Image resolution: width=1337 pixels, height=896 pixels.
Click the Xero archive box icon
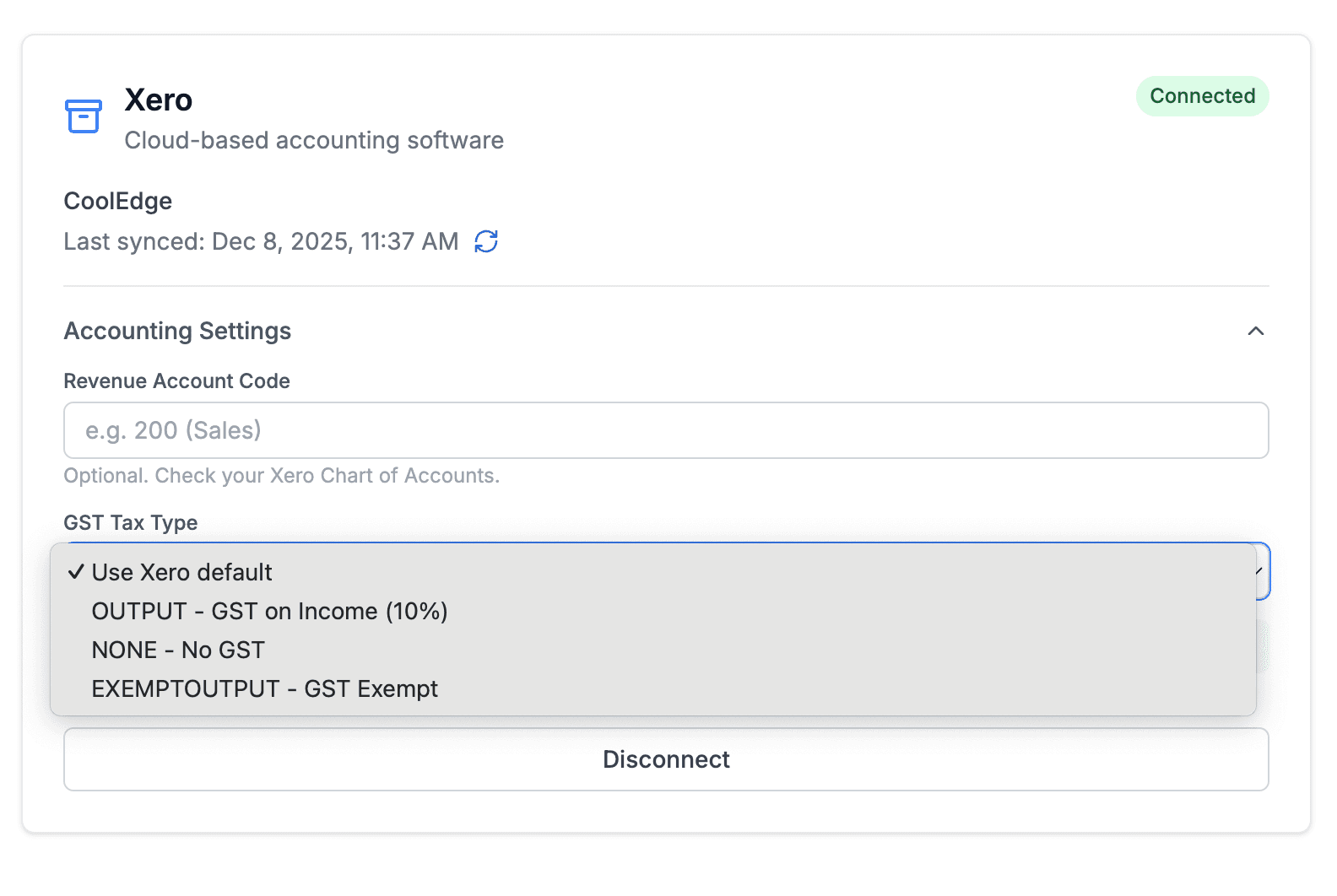click(84, 116)
